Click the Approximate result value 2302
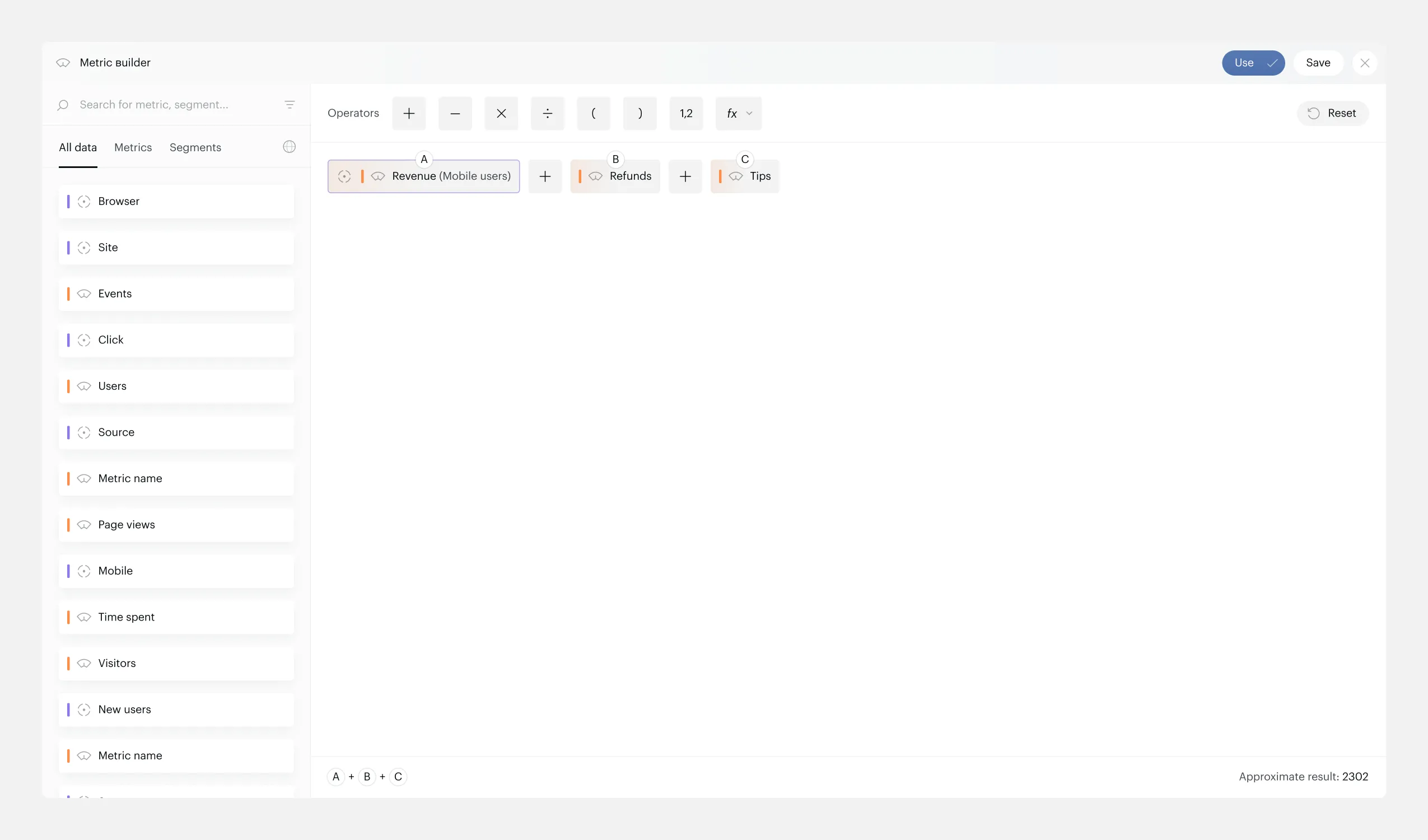This screenshot has width=1428, height=840. (x=1355, y=777)
